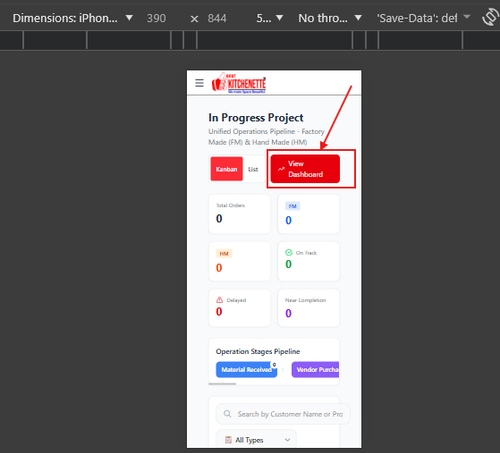Viewport: 500px width, 453px height.
Task: Click the HM badge label
Action: coord(224,253)
